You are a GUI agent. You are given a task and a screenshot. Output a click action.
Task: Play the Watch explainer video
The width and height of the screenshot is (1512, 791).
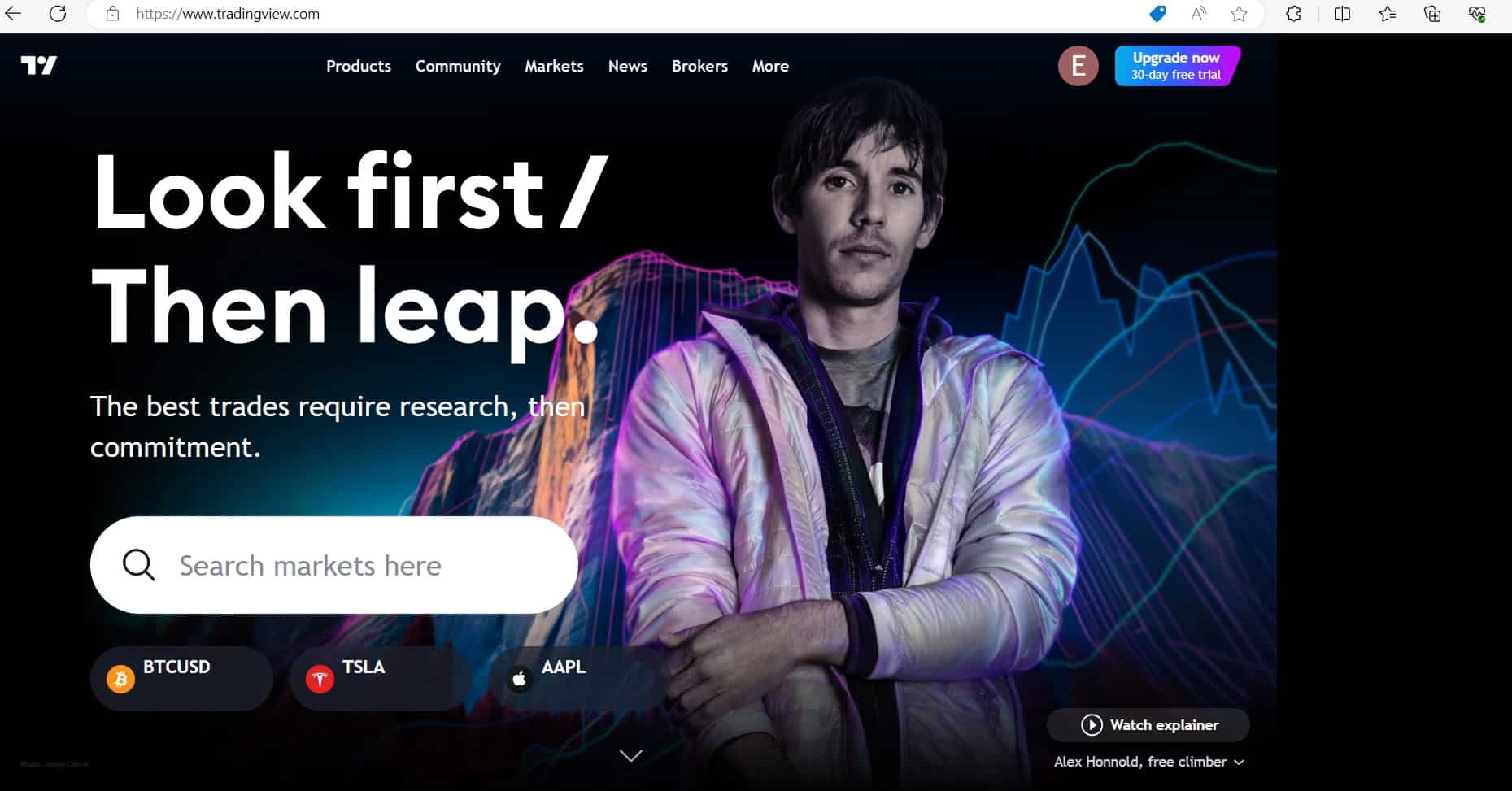(1148, 724)
